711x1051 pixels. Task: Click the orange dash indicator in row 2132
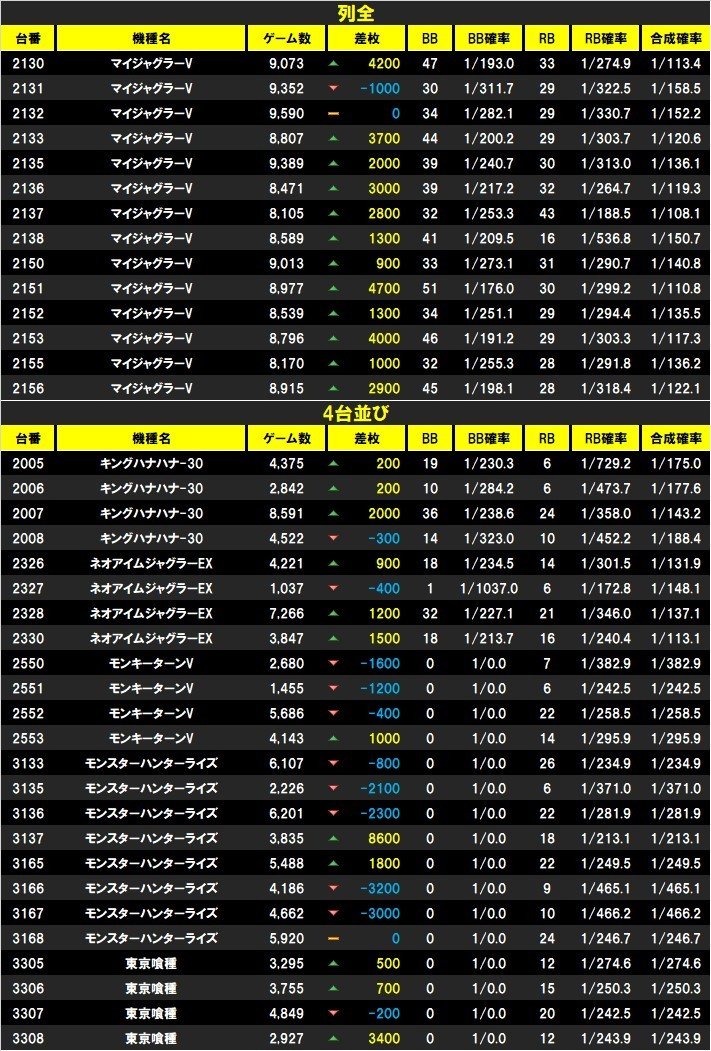coord(334,113)
